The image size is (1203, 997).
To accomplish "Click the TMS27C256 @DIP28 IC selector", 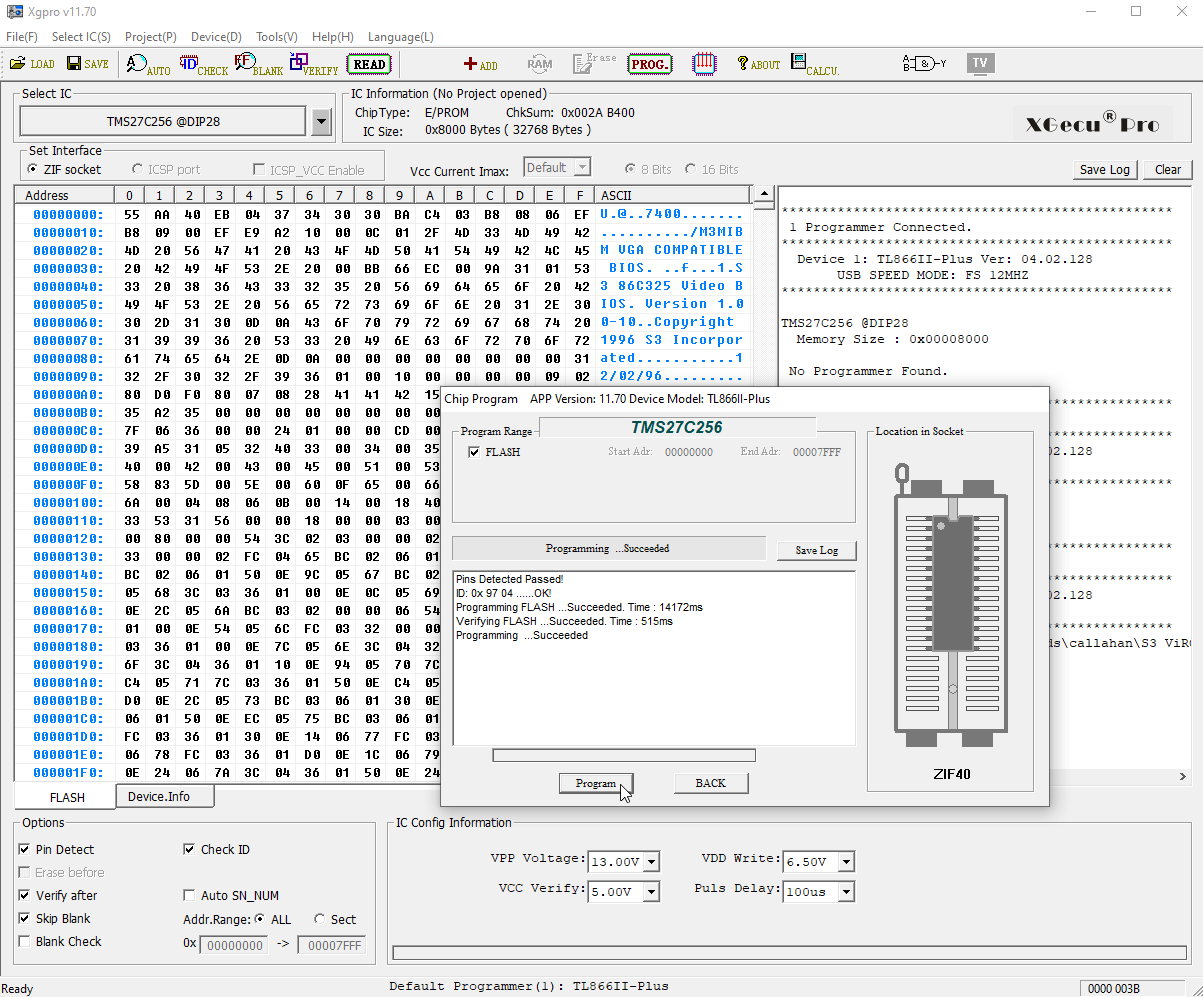I will [x=163, y=122].
